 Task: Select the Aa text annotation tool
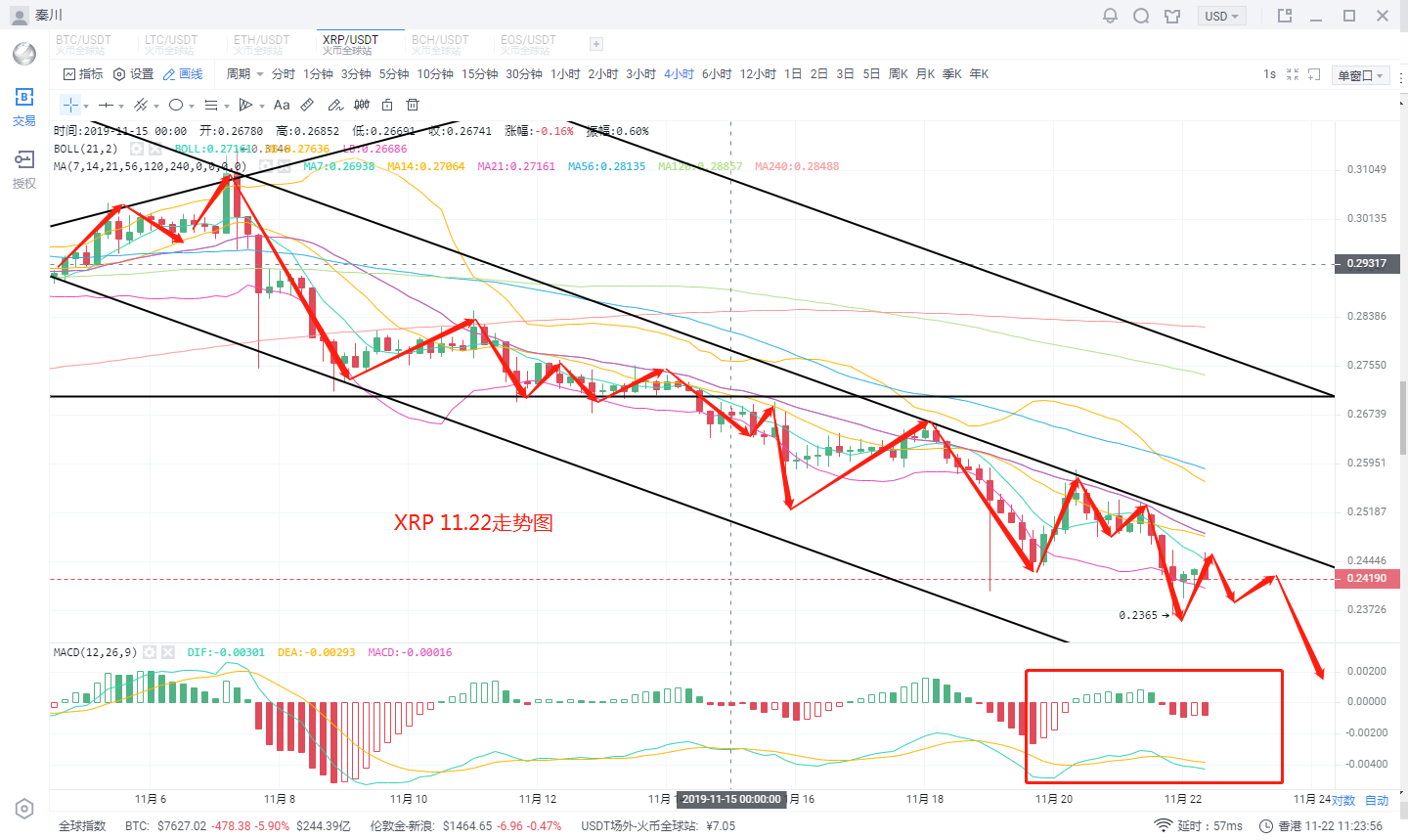282,105
